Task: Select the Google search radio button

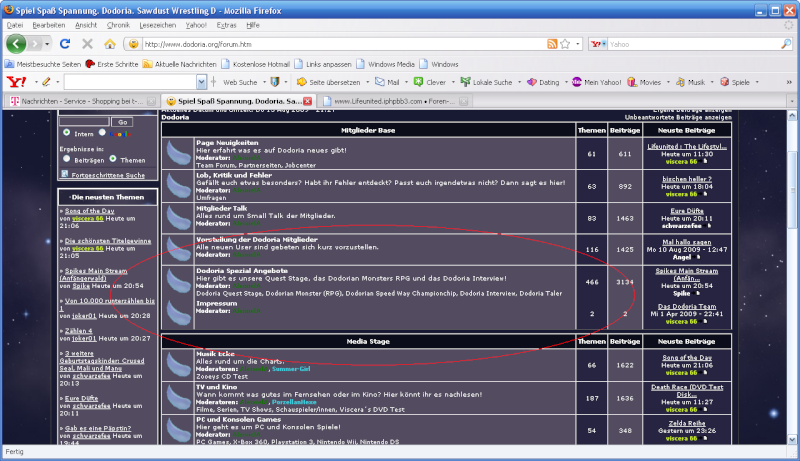Action: click(102, 133)
